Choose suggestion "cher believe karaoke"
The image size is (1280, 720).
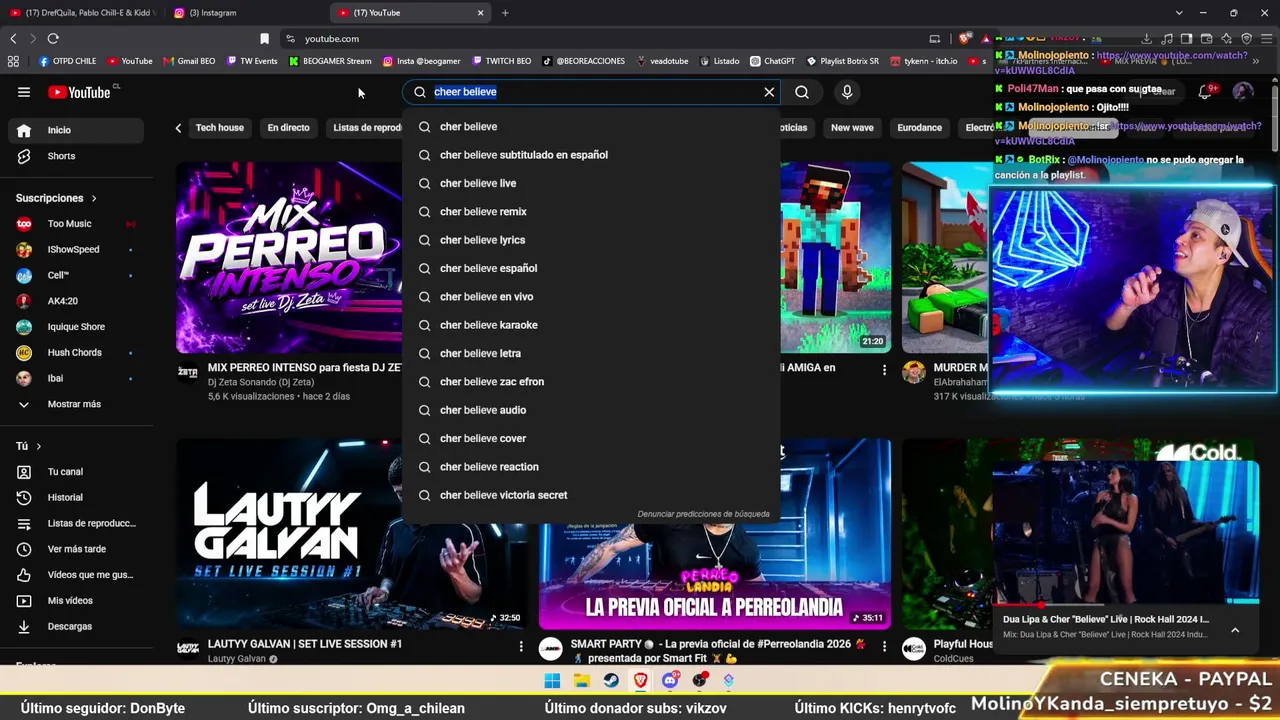[591, 325]
